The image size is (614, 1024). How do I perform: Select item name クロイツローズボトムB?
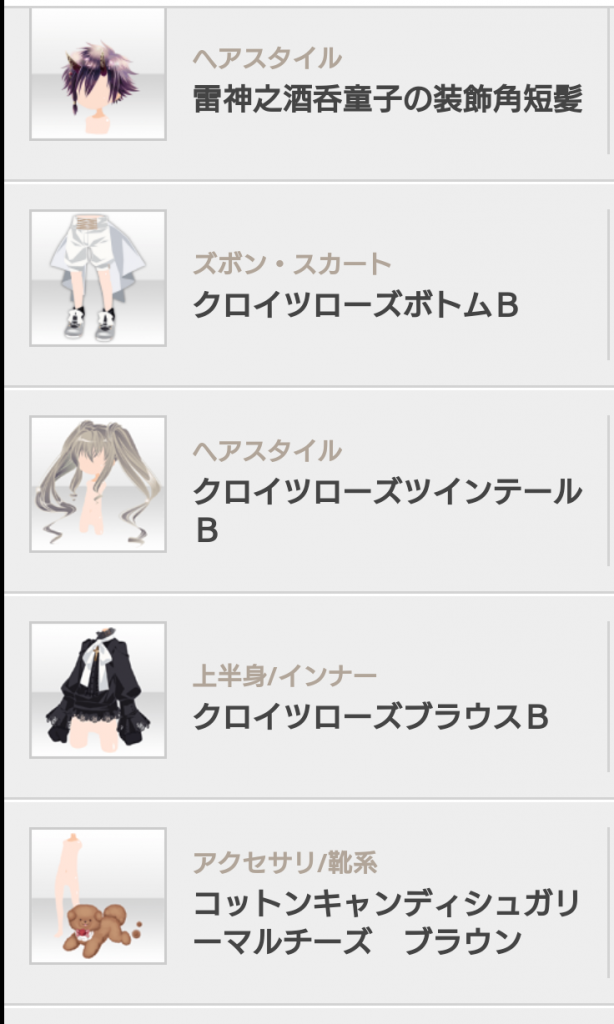(356, 305)
